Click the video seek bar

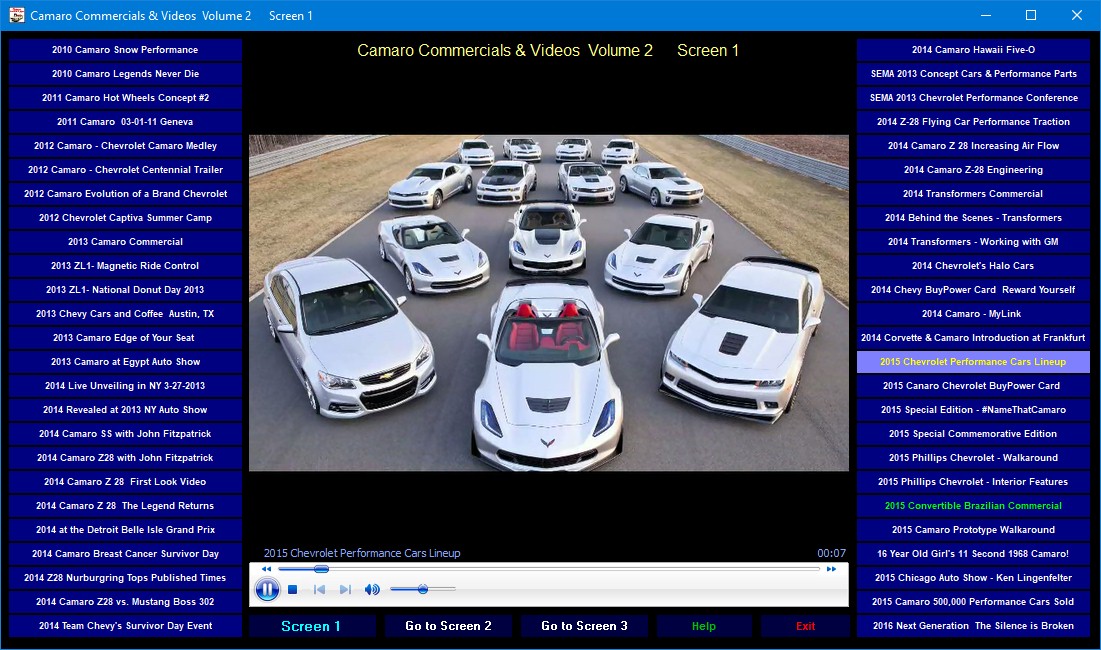tap(548, 569)
